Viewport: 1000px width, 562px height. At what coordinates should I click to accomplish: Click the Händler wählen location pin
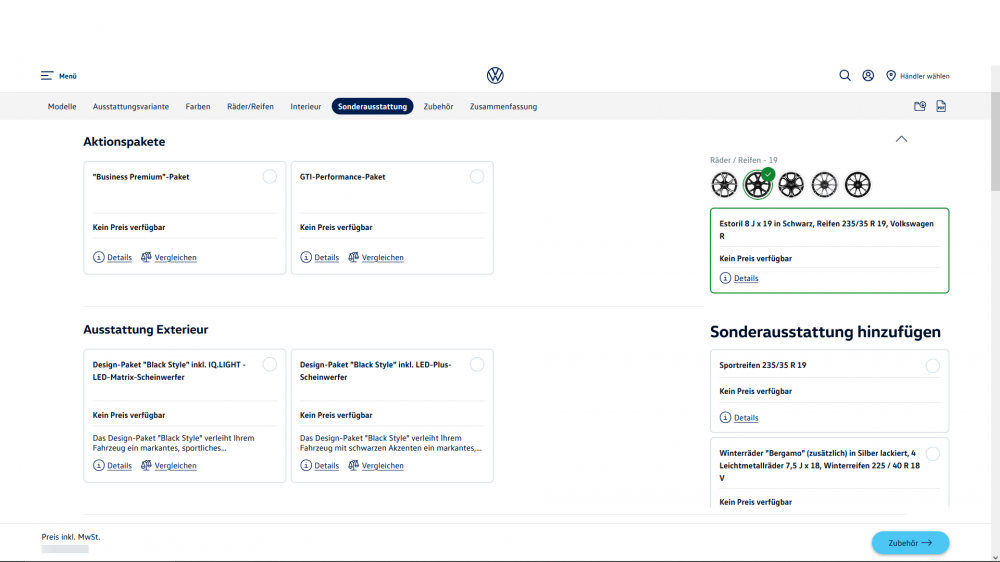click(x=891, y=75)
